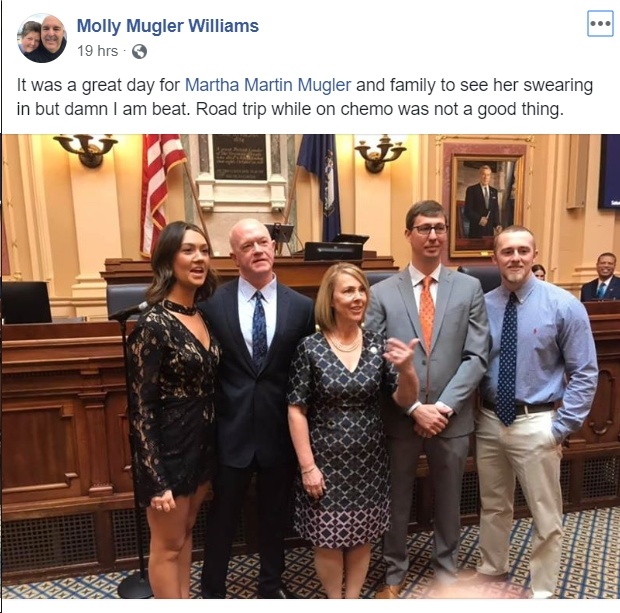Open Molly Mugler Williams profile name link
The width and height of the screenshot is (620, 613).
[168, 26]
